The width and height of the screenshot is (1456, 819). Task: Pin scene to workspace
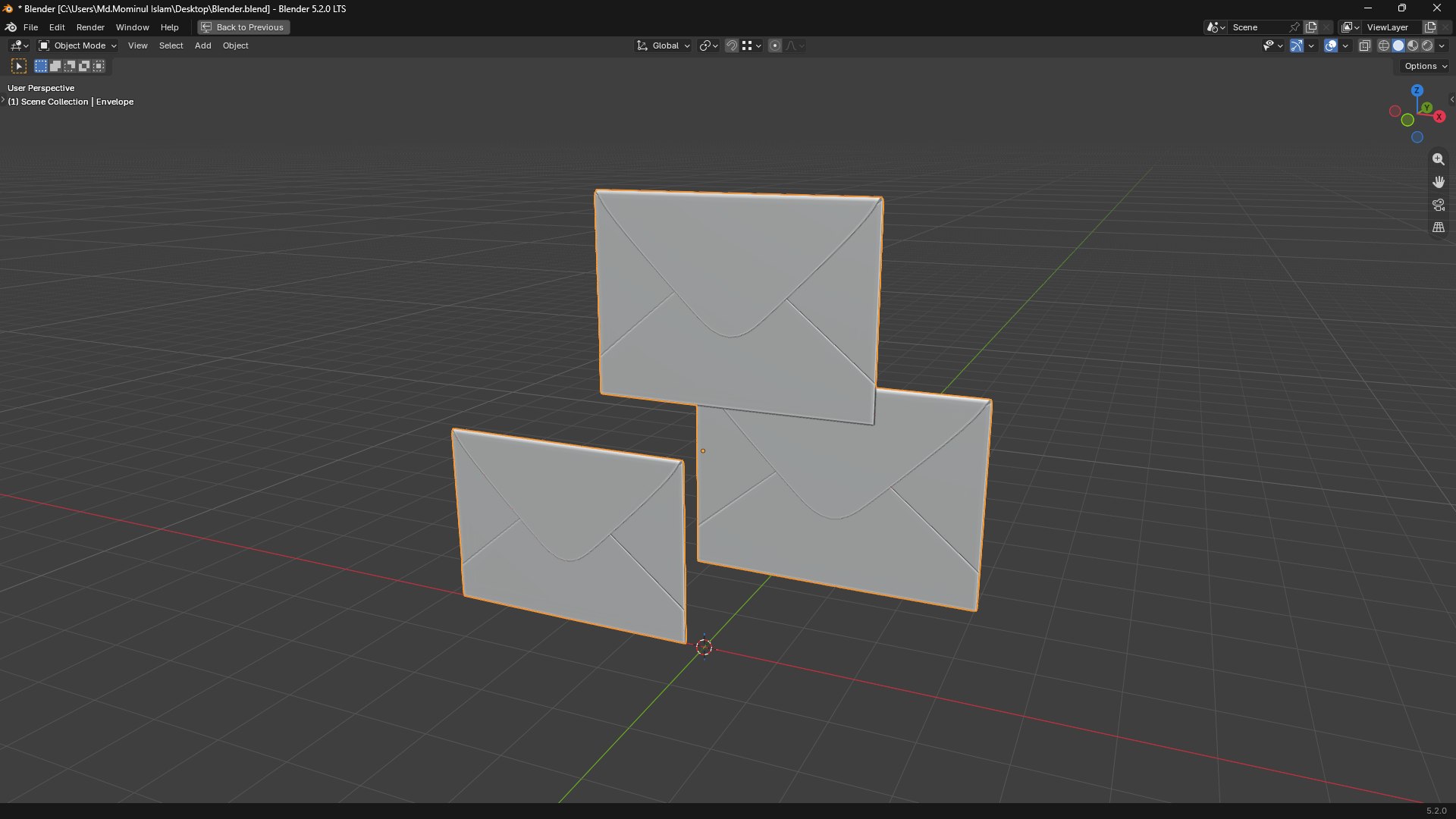click(1294, 27)
